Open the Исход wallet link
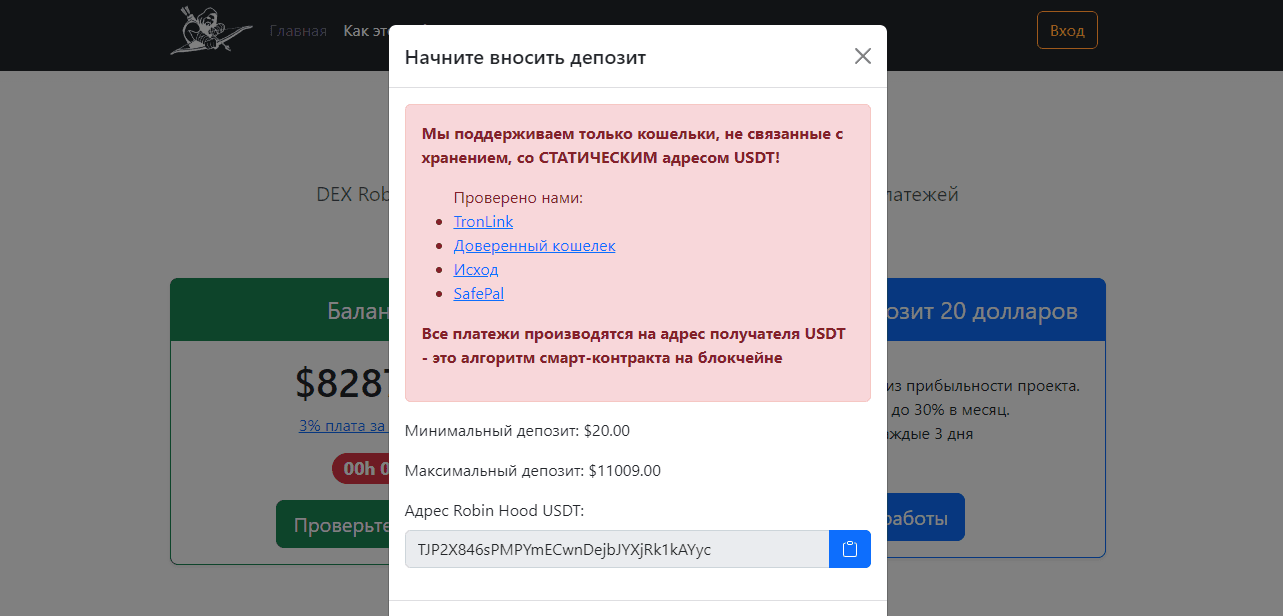This screenshot has width=1283, height=616. click(476, 270)
